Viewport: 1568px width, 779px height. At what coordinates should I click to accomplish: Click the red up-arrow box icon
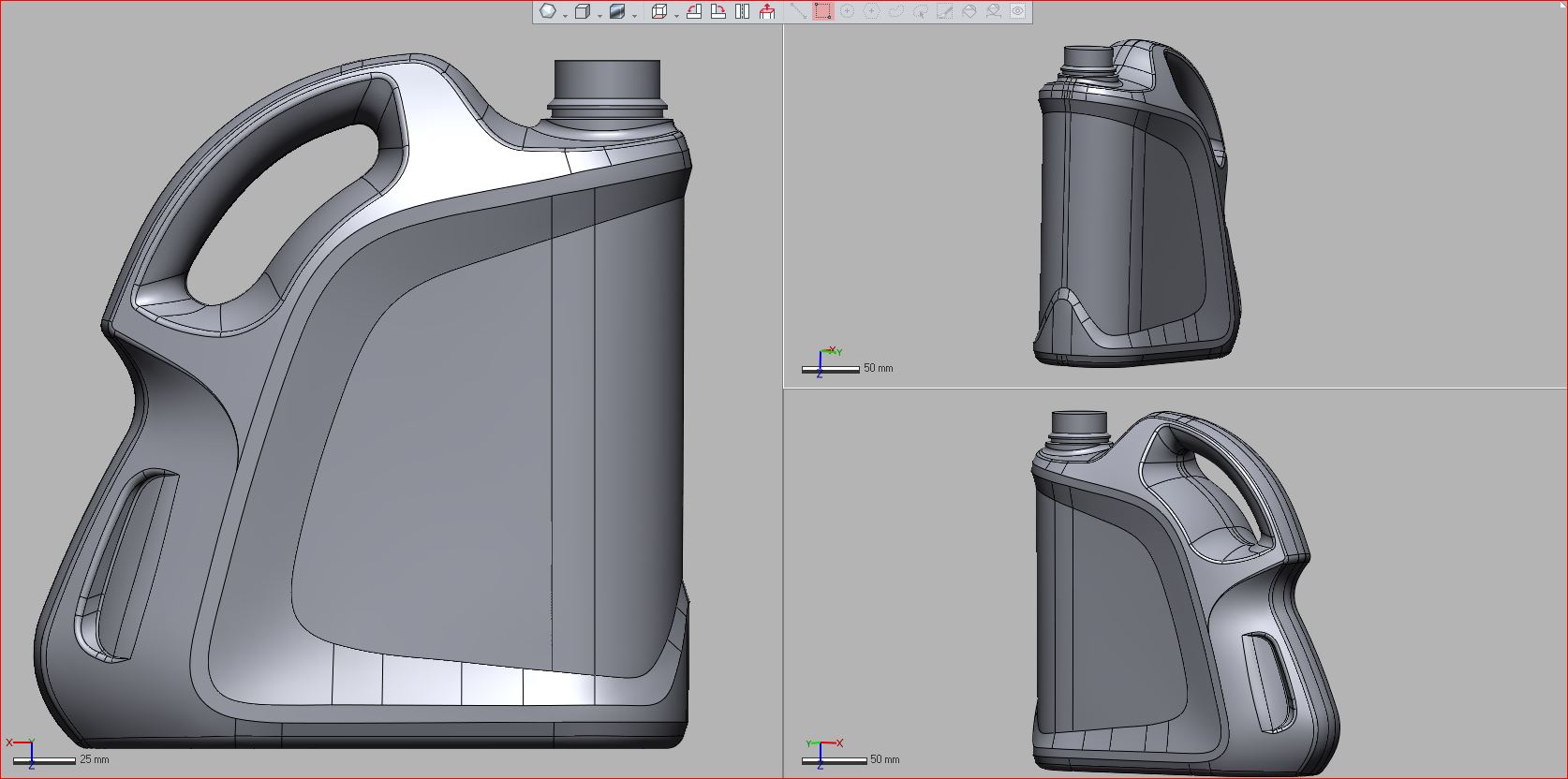[x=767, y=12]
